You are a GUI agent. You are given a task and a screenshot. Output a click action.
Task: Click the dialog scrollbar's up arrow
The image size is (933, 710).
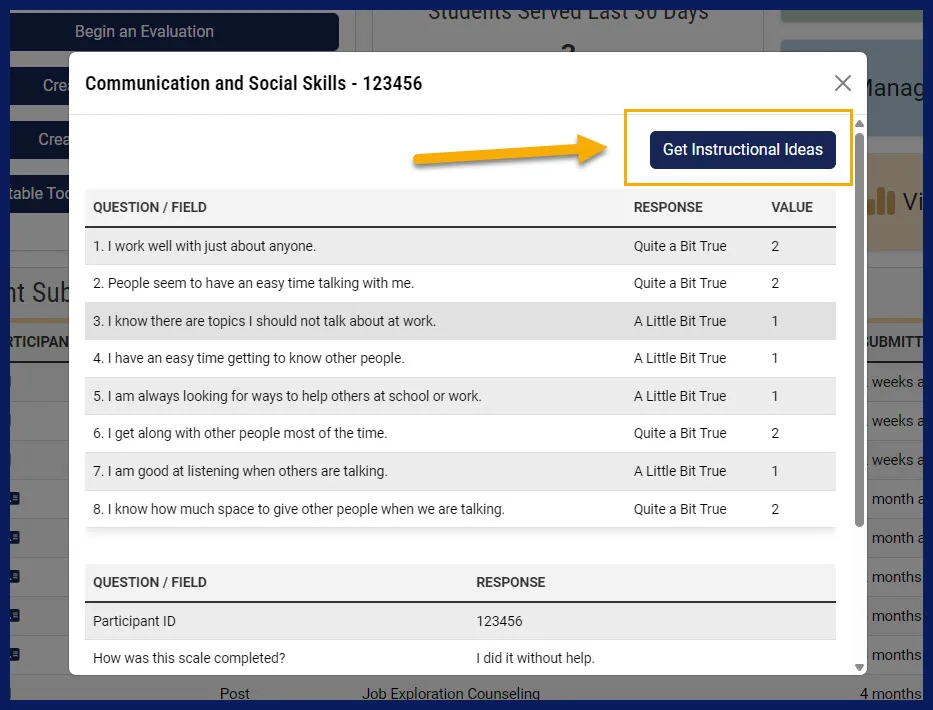(x=859, y=124)
